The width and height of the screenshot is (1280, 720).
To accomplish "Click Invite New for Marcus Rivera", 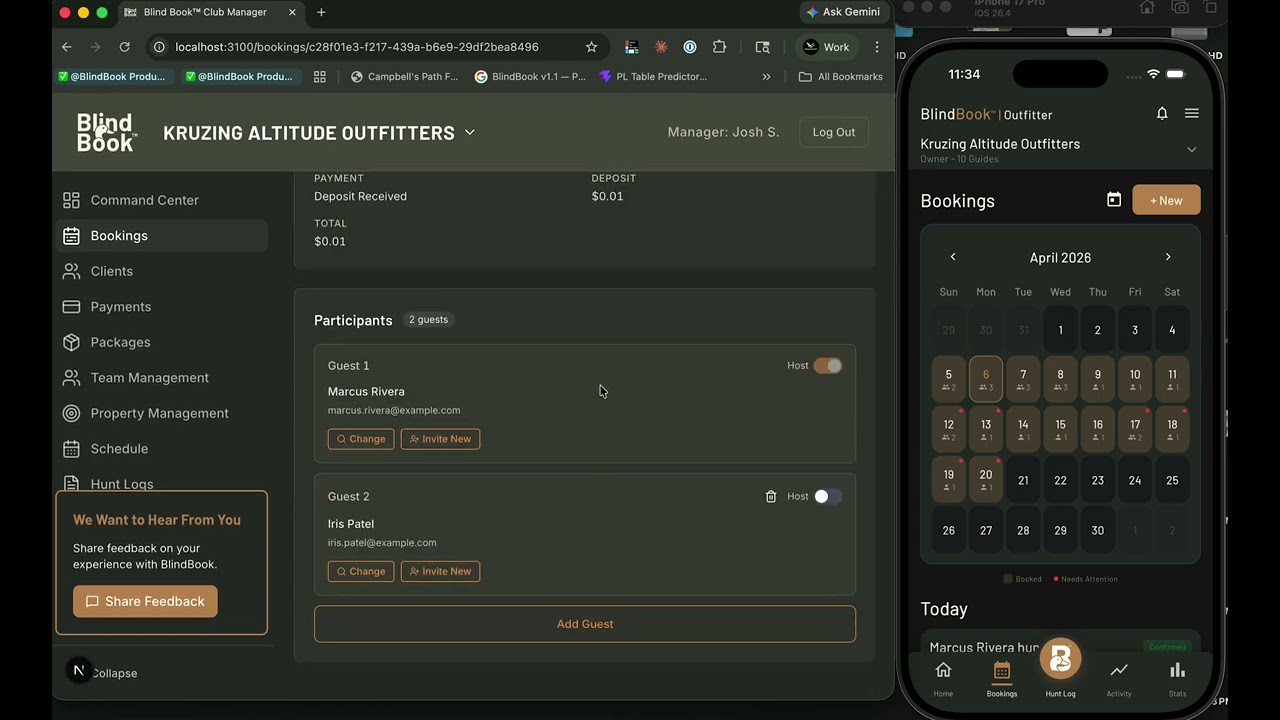I will 440,439.
